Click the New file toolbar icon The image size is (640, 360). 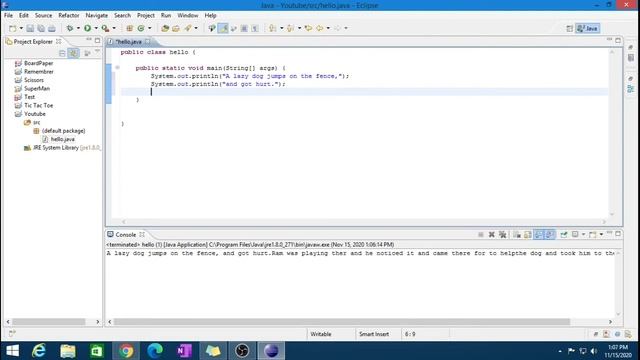(x=13, y=28)
